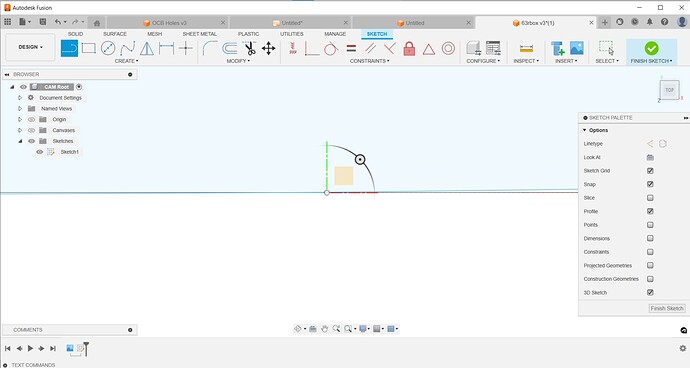This screenshot has height=368, width=690.
Task: Open the INSPECT dropdown menu
Action: point(526,61)
